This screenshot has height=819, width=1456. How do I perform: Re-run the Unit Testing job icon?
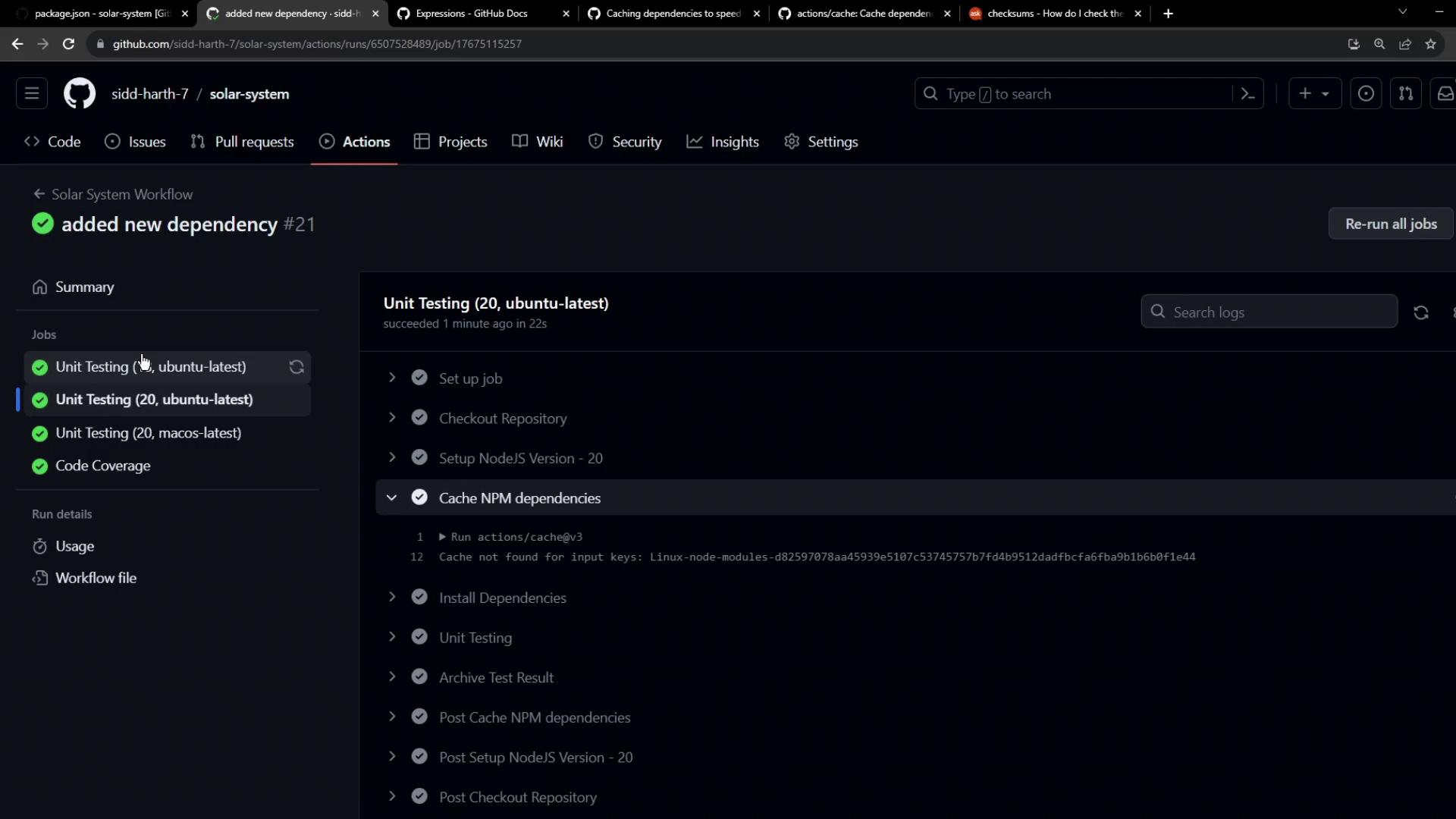(297, 367)
